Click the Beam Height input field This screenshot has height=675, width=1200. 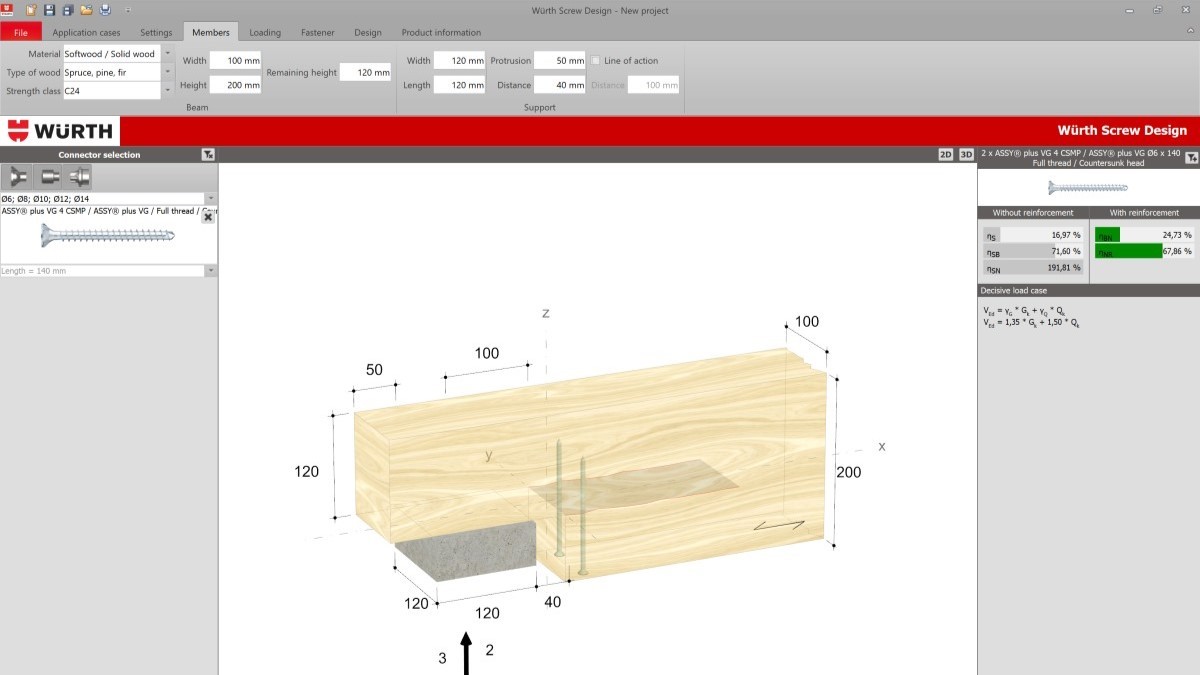click(x=236, y=85)
